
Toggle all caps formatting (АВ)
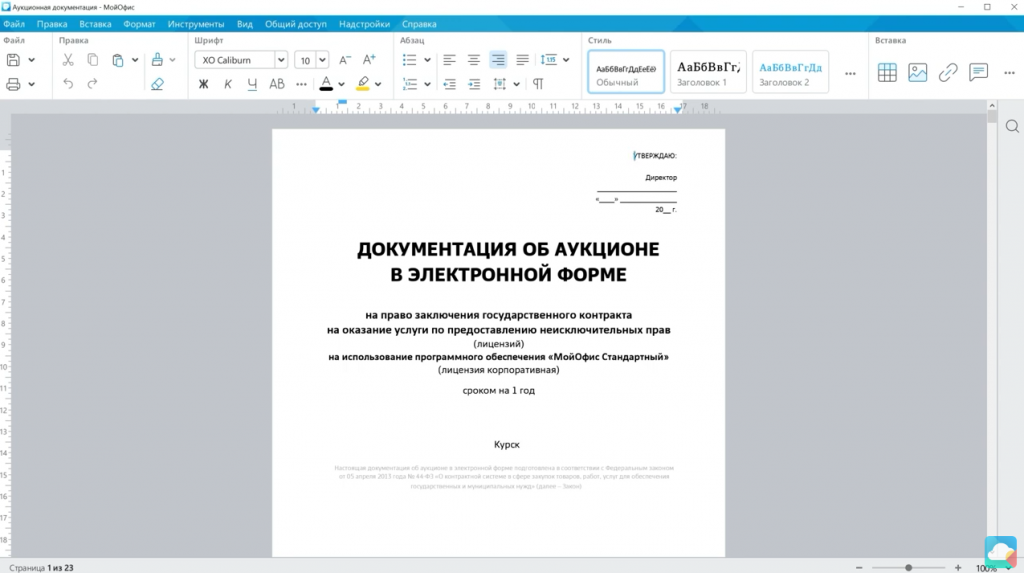pyautogui.click(x=277, y=84)
